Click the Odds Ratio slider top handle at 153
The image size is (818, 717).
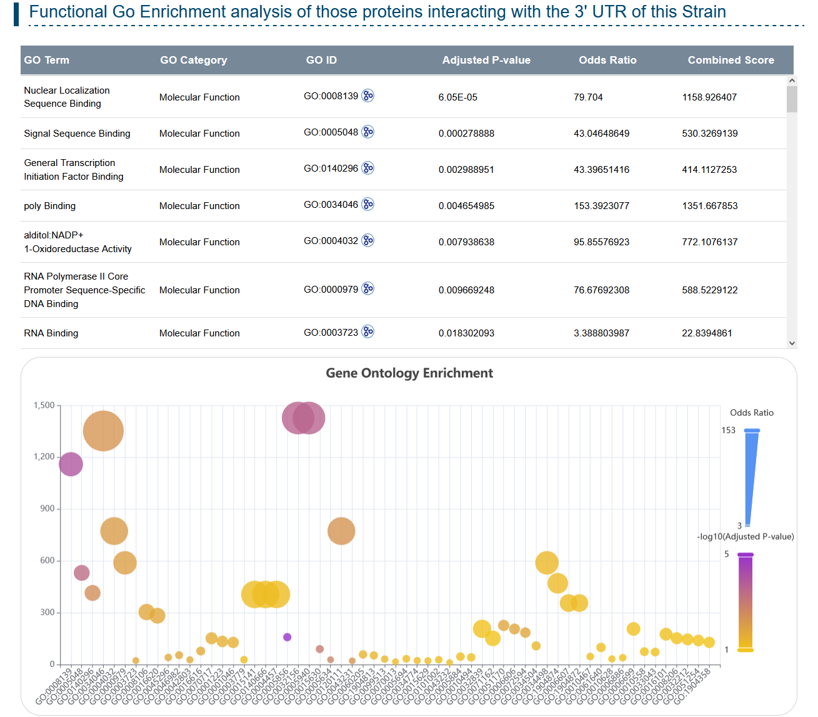click(752, 431)
